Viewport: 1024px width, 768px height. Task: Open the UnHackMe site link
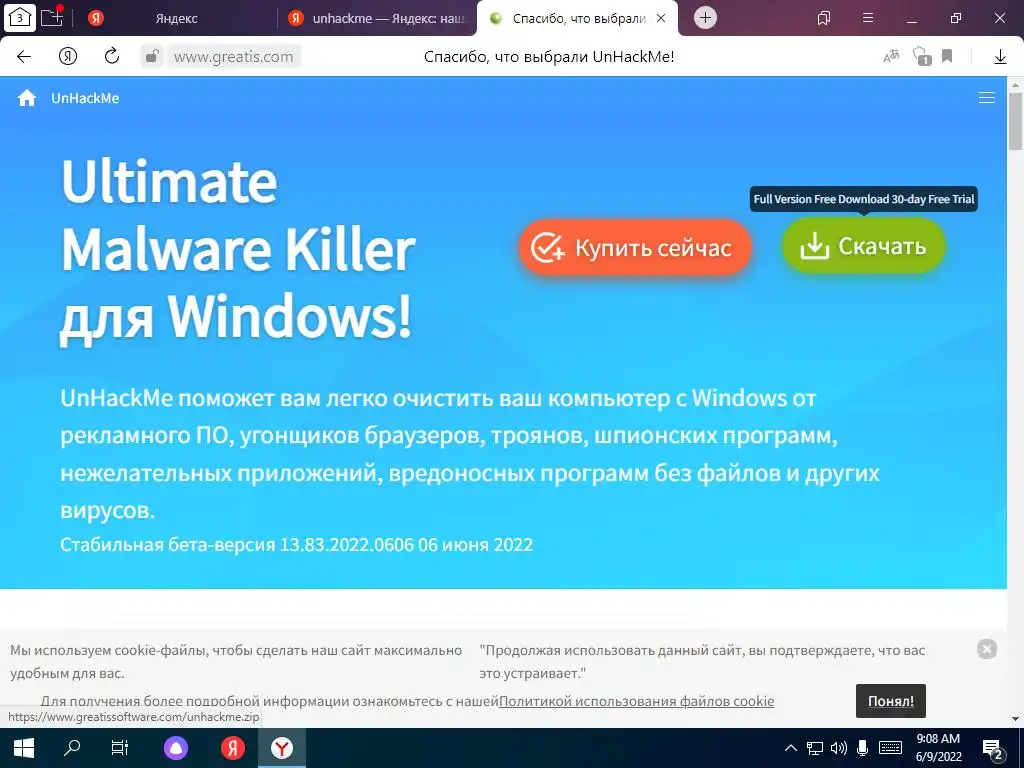[x=86, y=98]
